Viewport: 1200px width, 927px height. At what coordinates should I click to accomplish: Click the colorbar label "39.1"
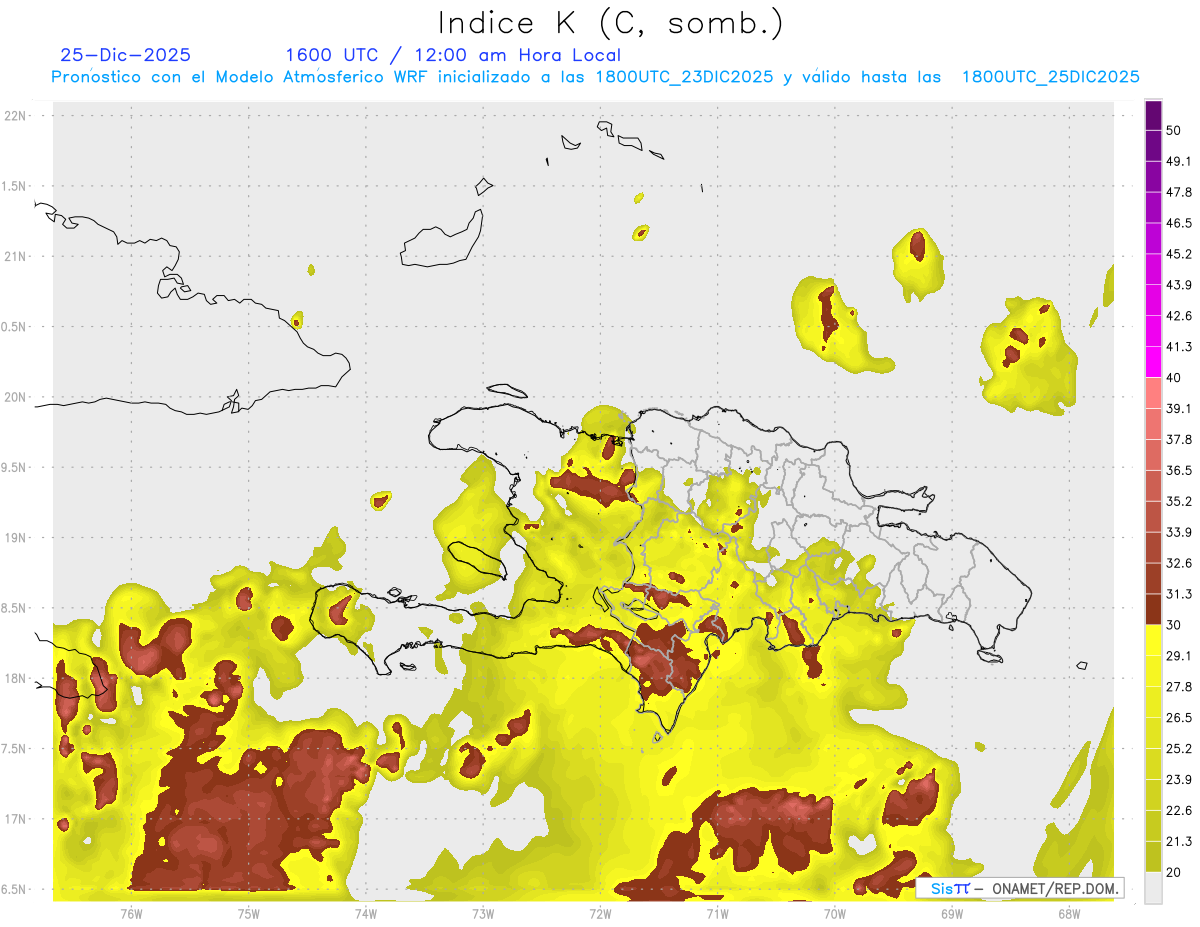(x=1180, y=409)
